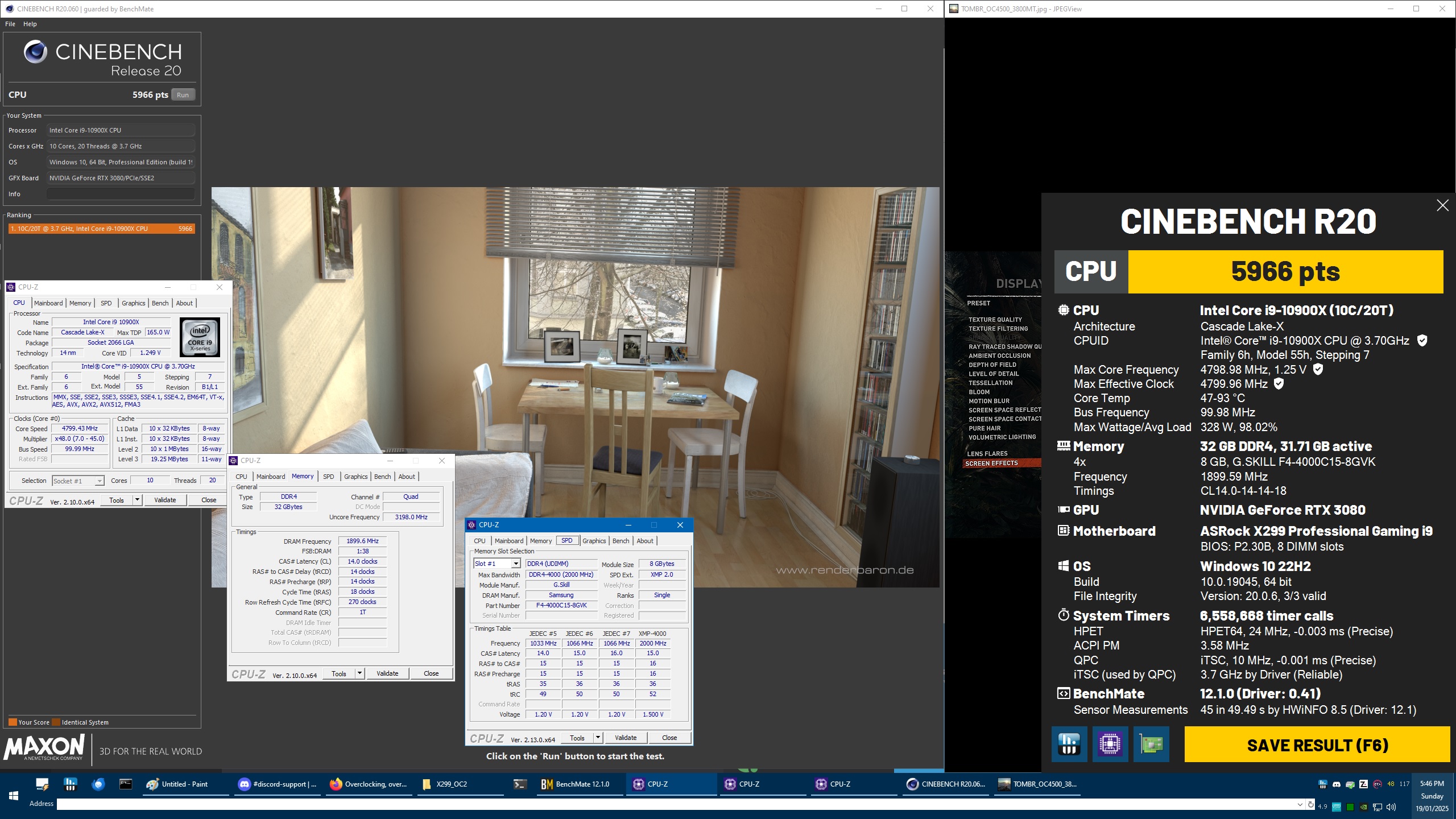Expand Tools arrow in CPU-Z SPD window
The width and height of the screenshot is (1456, 819).
598,738
